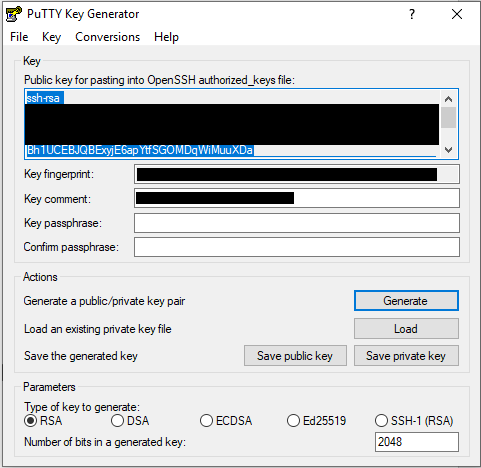Open the File menu

coord(19,37)
